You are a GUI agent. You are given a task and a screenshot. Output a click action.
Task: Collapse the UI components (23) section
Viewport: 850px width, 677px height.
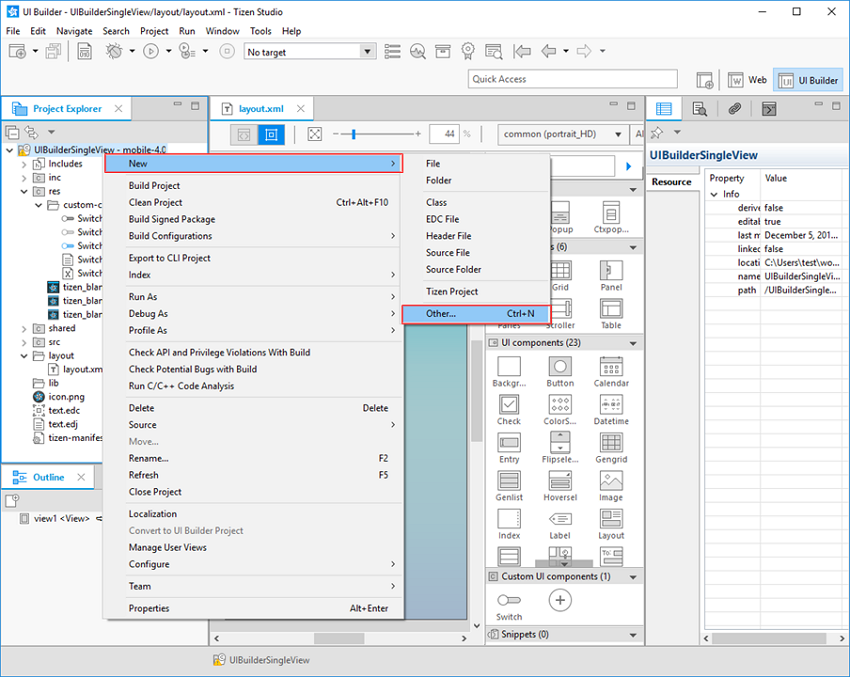click(x=630, y=342)
